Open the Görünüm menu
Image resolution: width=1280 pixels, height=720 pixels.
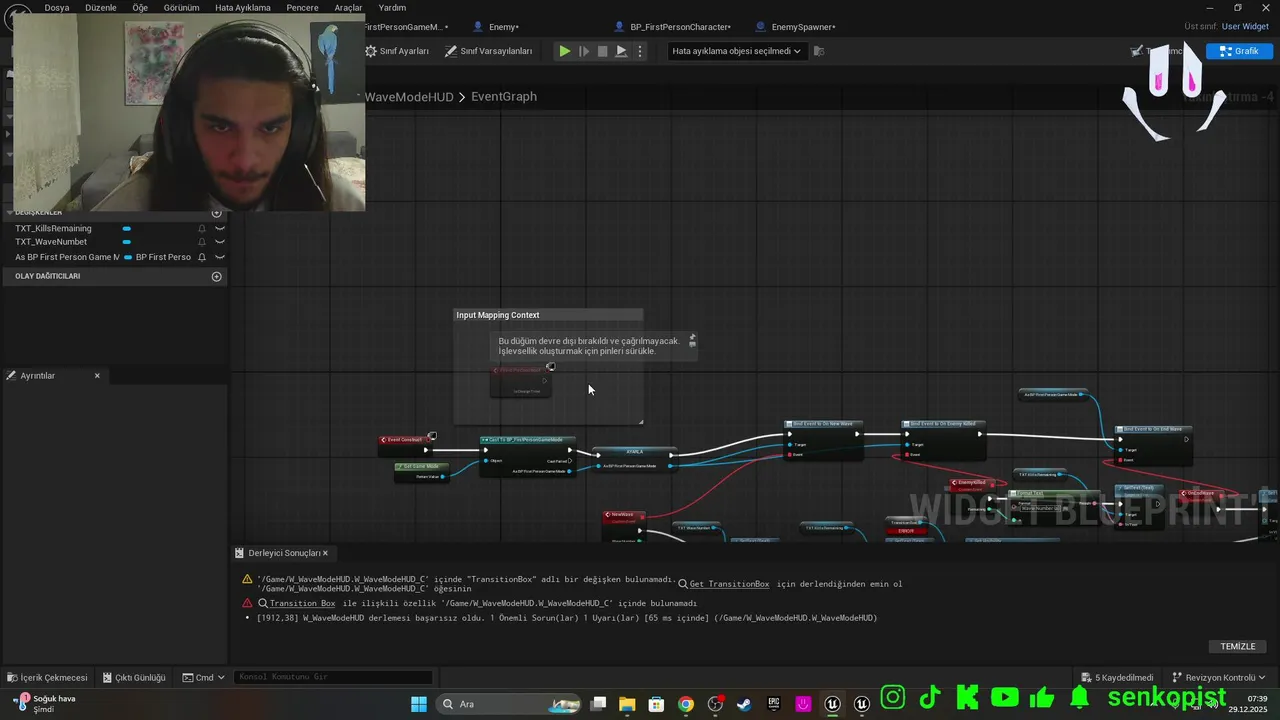[x=182, y=7]
